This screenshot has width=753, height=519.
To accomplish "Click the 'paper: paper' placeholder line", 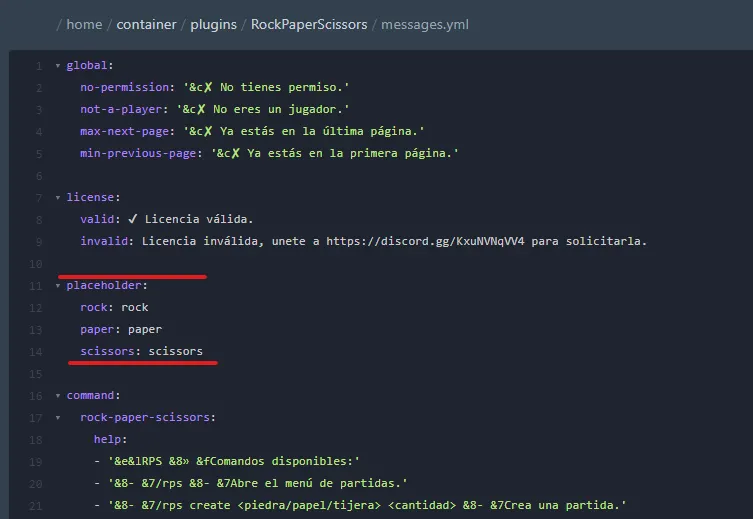I will tap(121, 329).
